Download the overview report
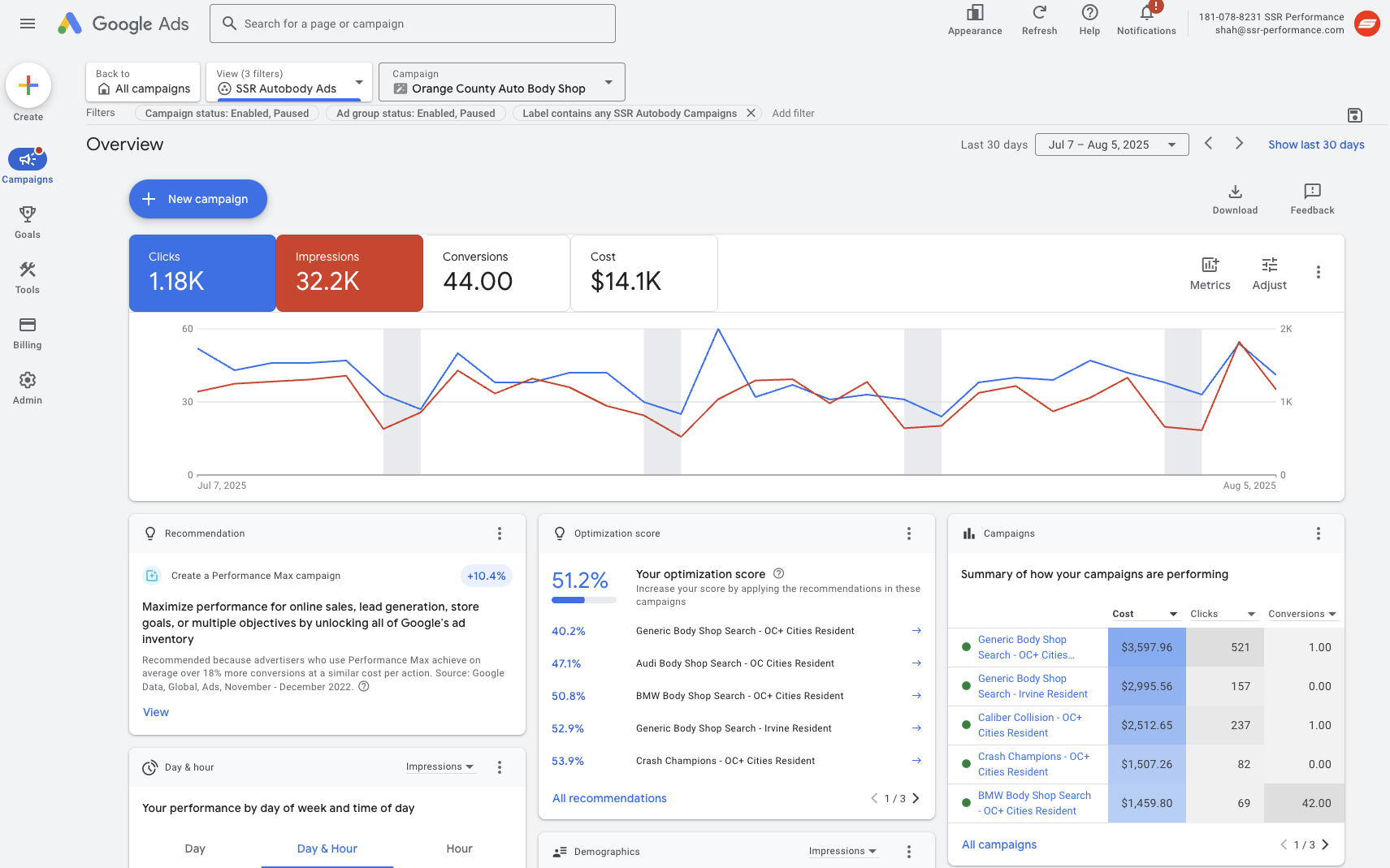1390x868 pixels. [1235, 199]
